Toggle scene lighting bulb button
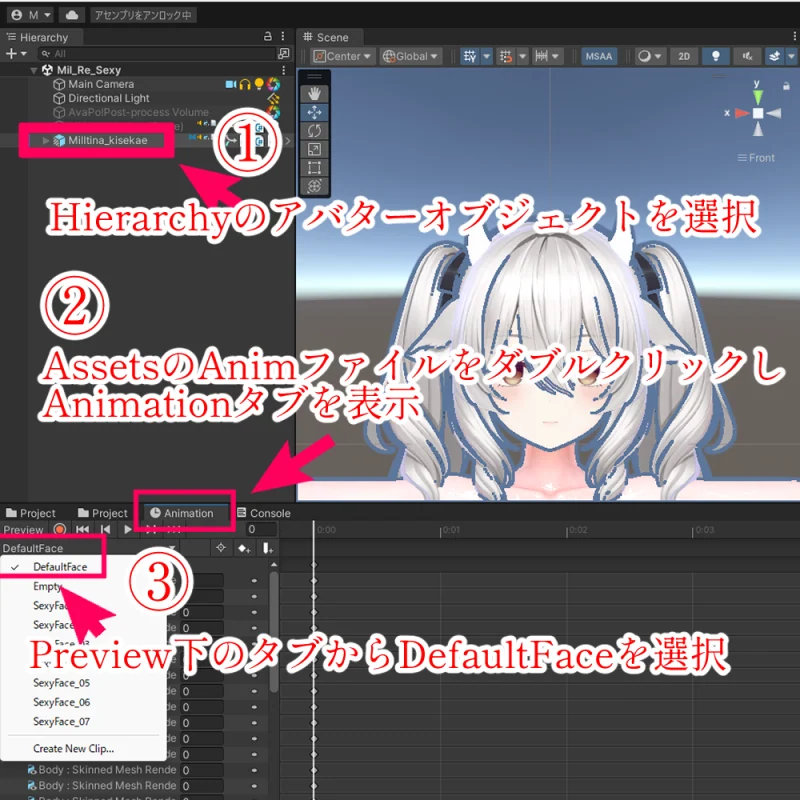The height and width of the screenshot is (800, 800). click(715, 56)
